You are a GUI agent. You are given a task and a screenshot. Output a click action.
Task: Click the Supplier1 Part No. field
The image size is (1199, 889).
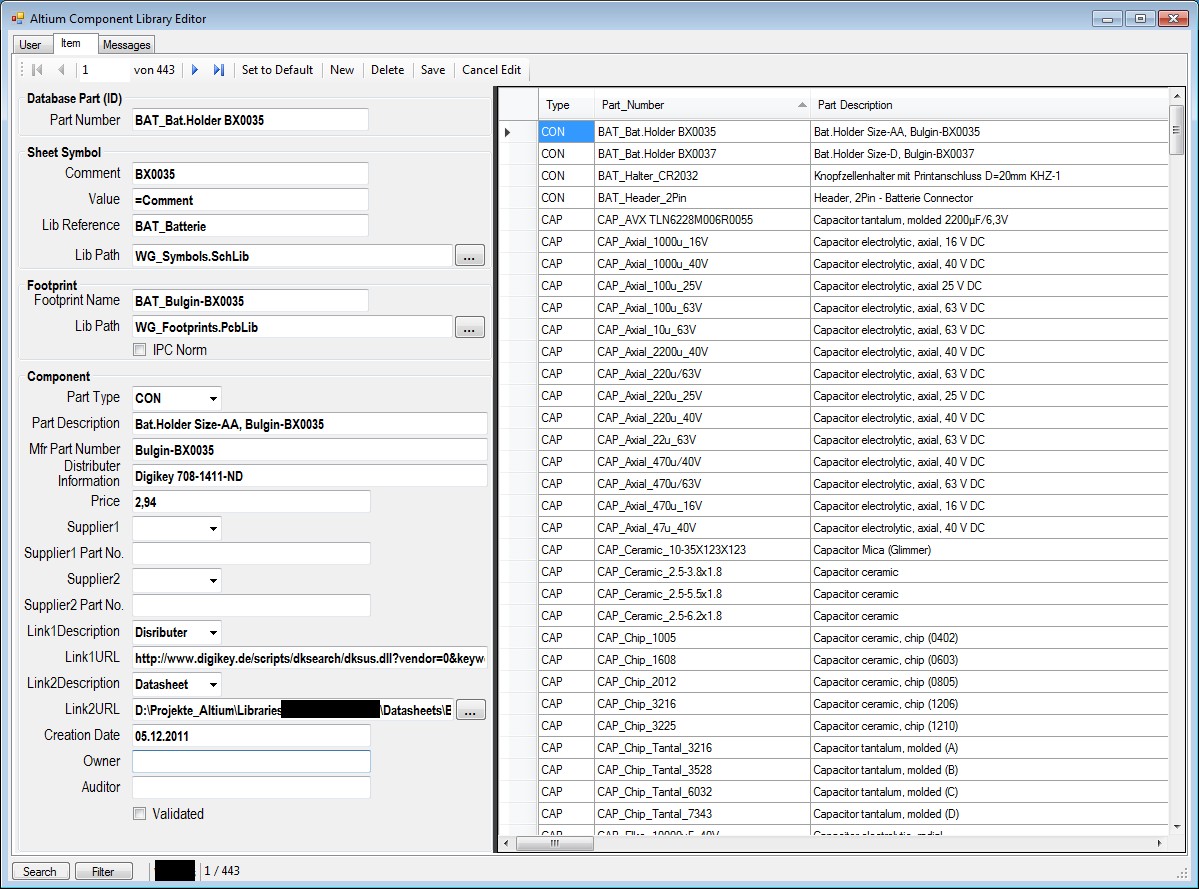click(x=251, y=553)
